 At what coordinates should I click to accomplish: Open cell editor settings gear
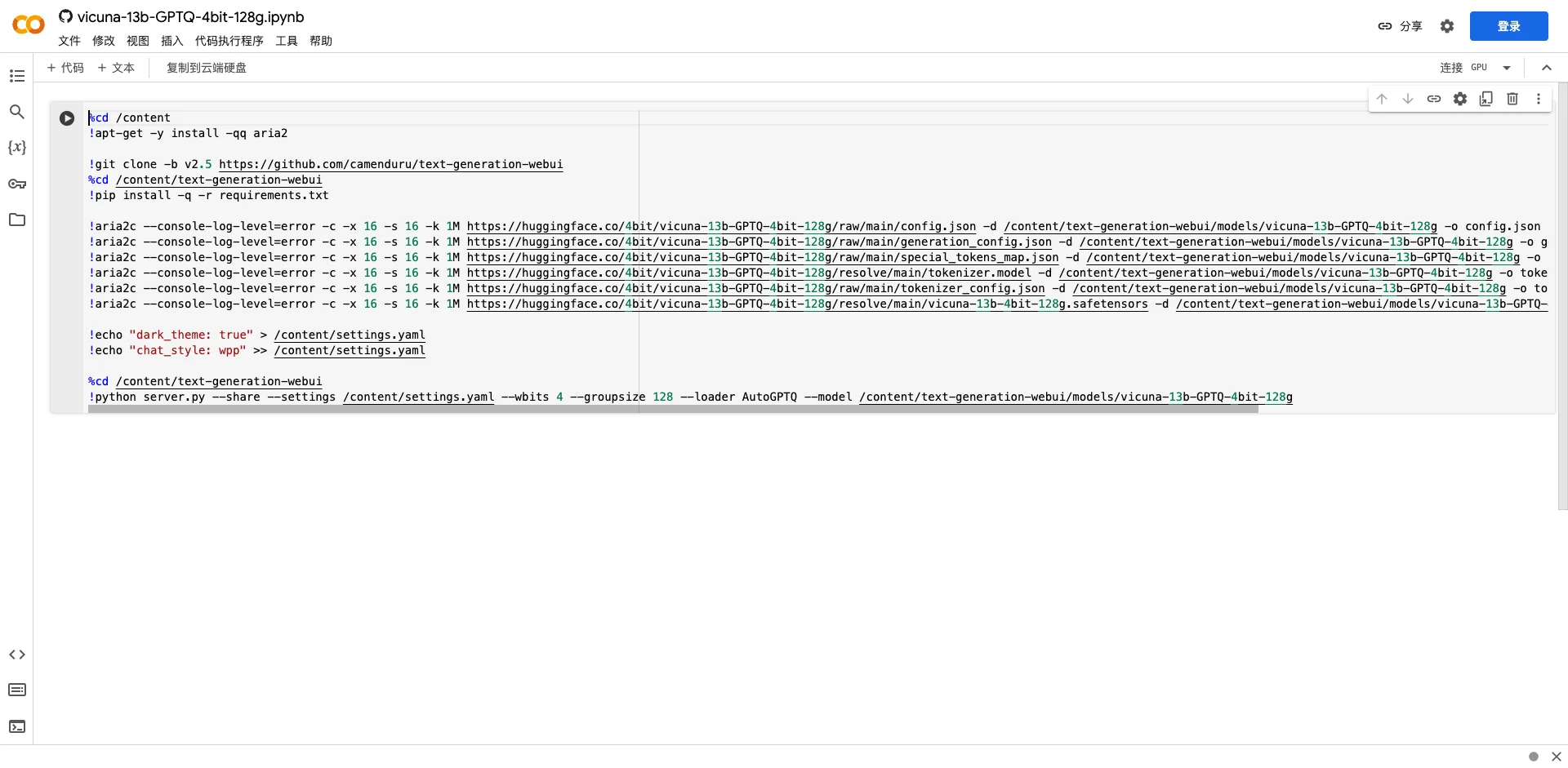pyautogui.click(x=1460, y=99)
